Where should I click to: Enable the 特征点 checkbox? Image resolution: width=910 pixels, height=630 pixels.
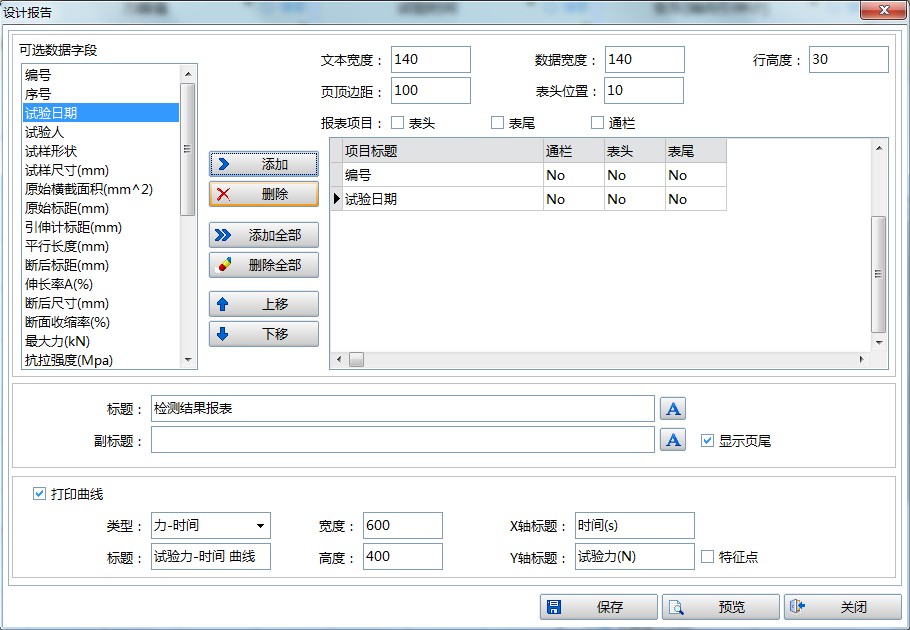coord(707,557)
